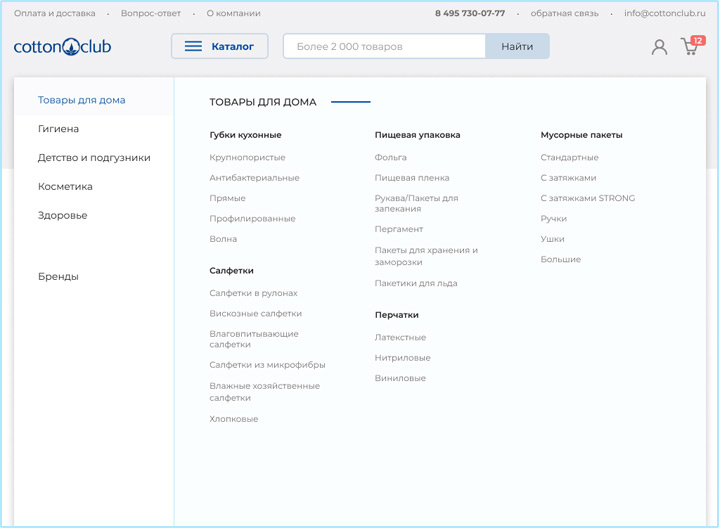
Task: Choose Стандартные garbage bags
Action: 569,157
